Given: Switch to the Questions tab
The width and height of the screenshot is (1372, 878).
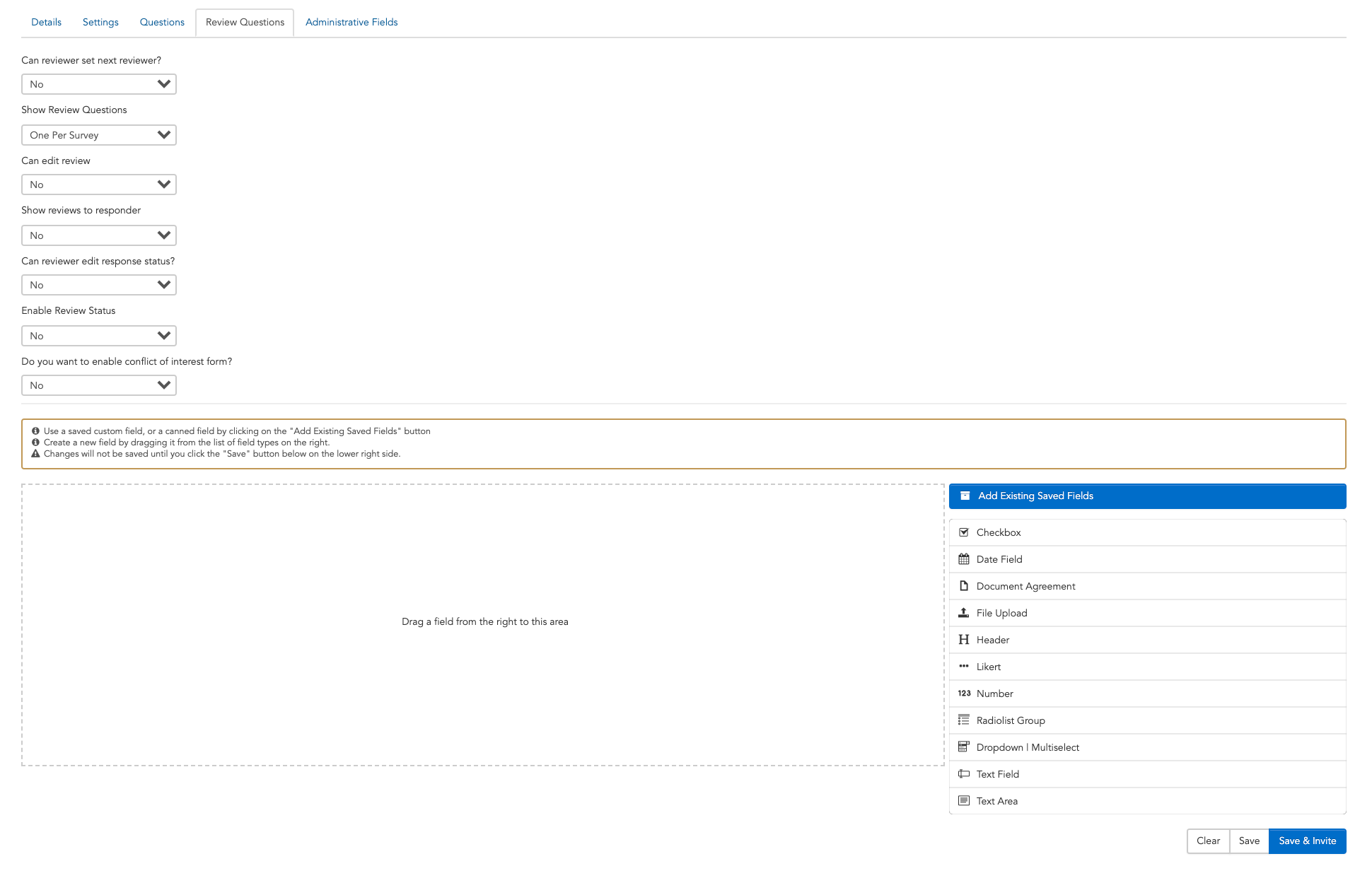Looking at the screenshot, I should pos(162,22).
